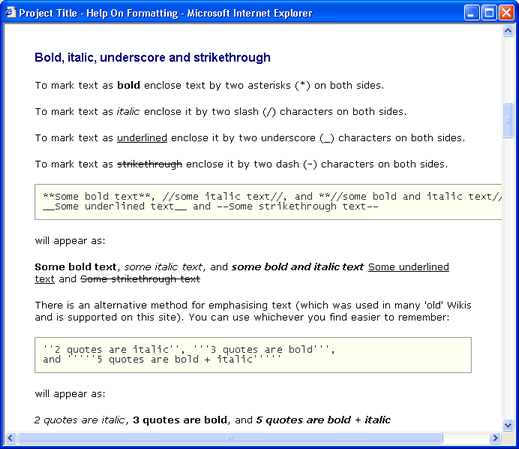Viewport: 519px width, 449px height.
Task: Click the Internet Explorer page icon in title bar
Action: 10,12
